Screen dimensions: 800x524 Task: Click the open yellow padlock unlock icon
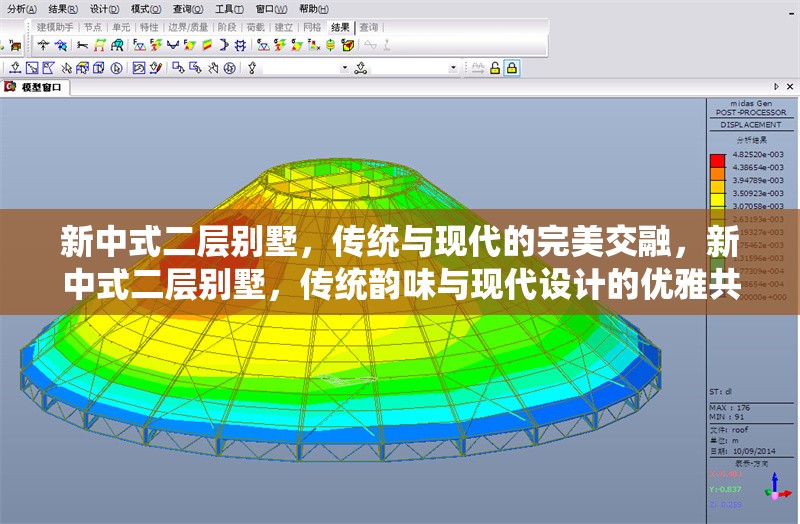(x=495, y=68)
